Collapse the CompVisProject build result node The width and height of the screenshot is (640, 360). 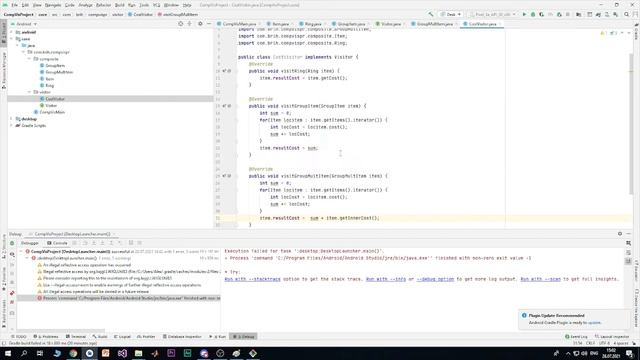point(21,252)
